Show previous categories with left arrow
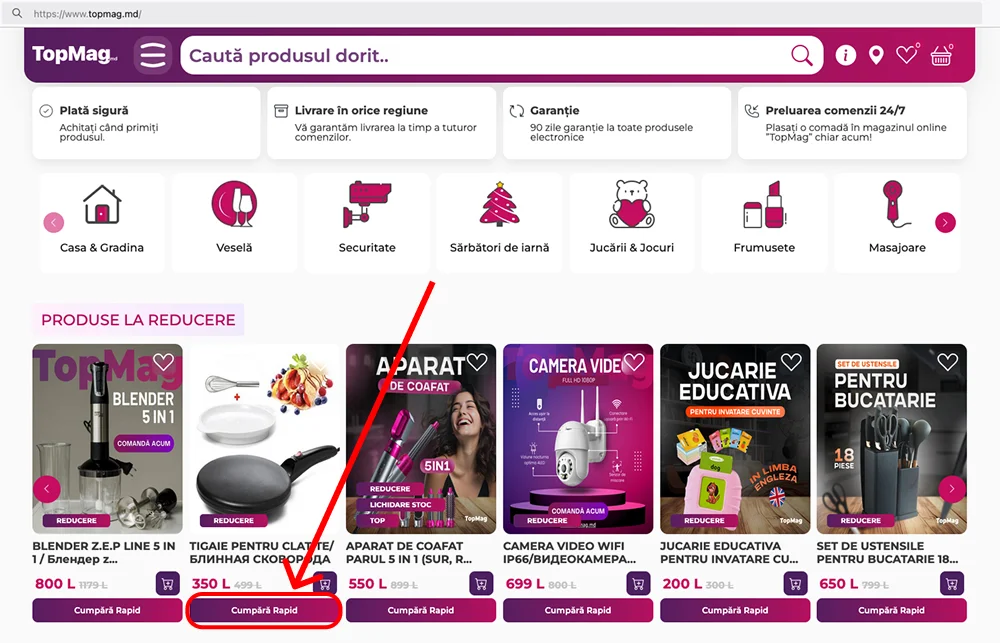This screenshot has width=1000, height=643. pyautogui.click(x=54, y=223)
